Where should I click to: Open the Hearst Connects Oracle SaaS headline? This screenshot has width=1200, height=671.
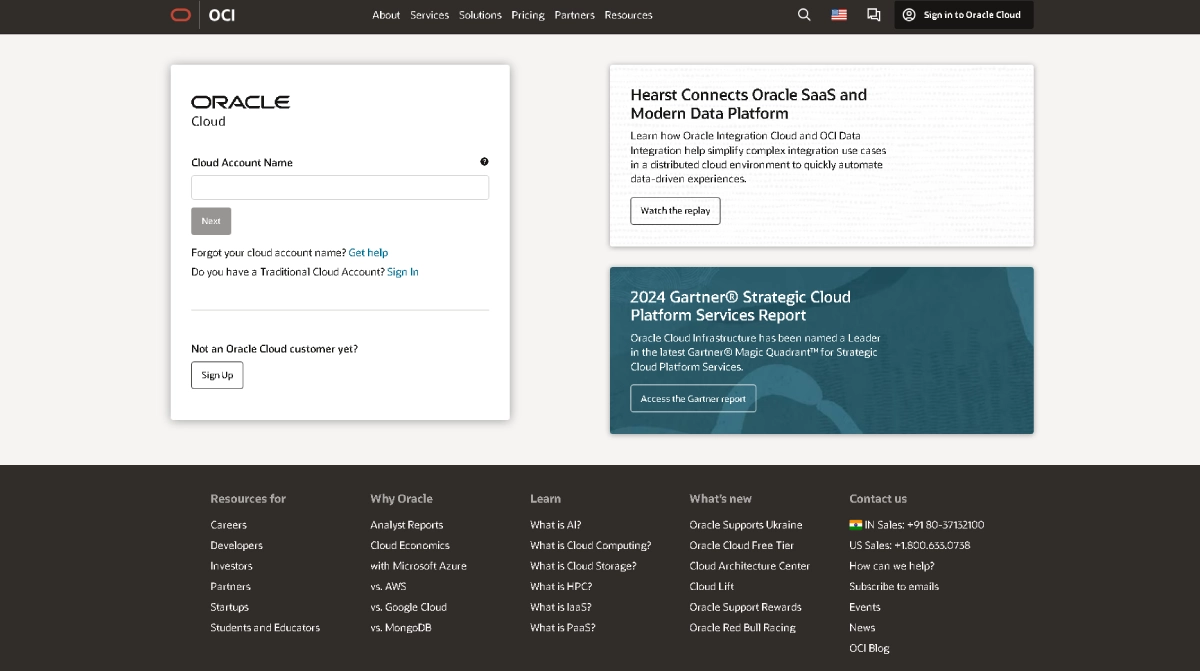(x=749, y=104)
